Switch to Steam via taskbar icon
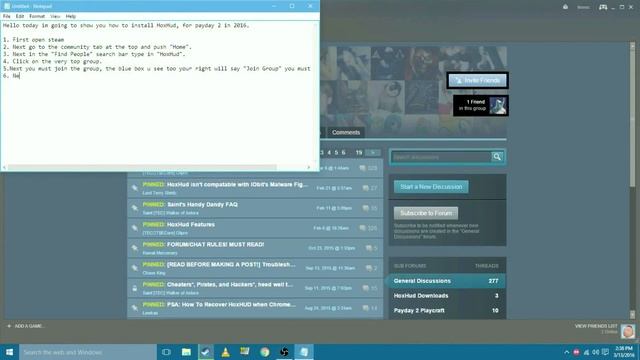 (206, 352)
